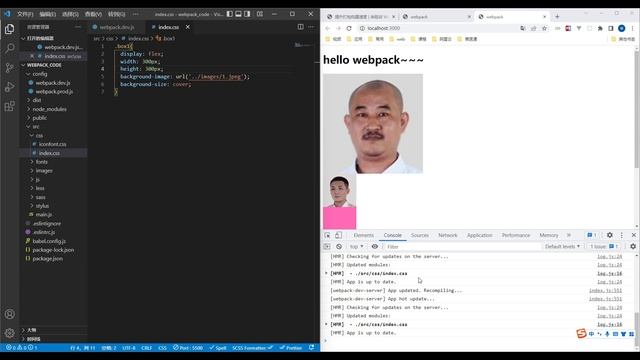Open Customize Layout in VS Code title bar

coord(260,14)
